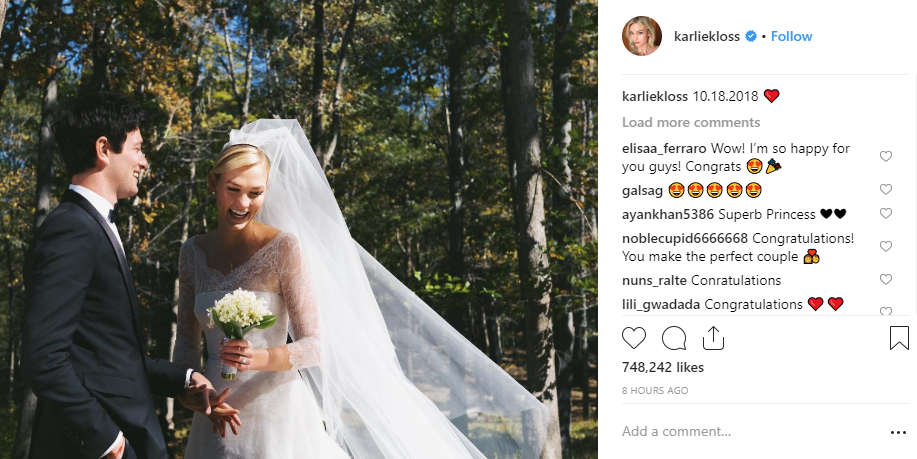The width and height of the screenshot is (917, 459).
Task: Open the three-dot more options menu
Action: coord(898,433)
